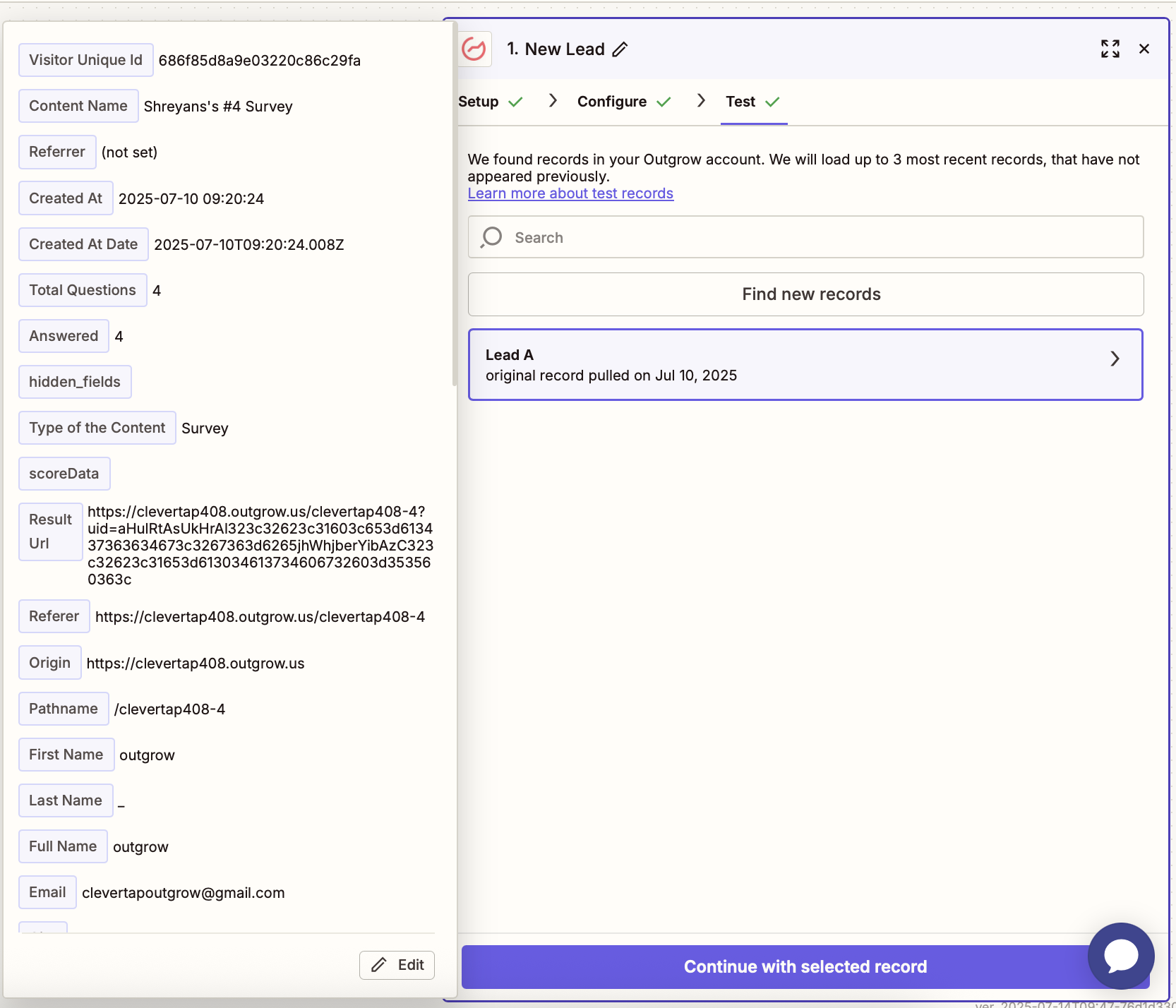Click the record details panel scrollbar
Viewport: 1176px width, 1008px height.
[454, 205]
